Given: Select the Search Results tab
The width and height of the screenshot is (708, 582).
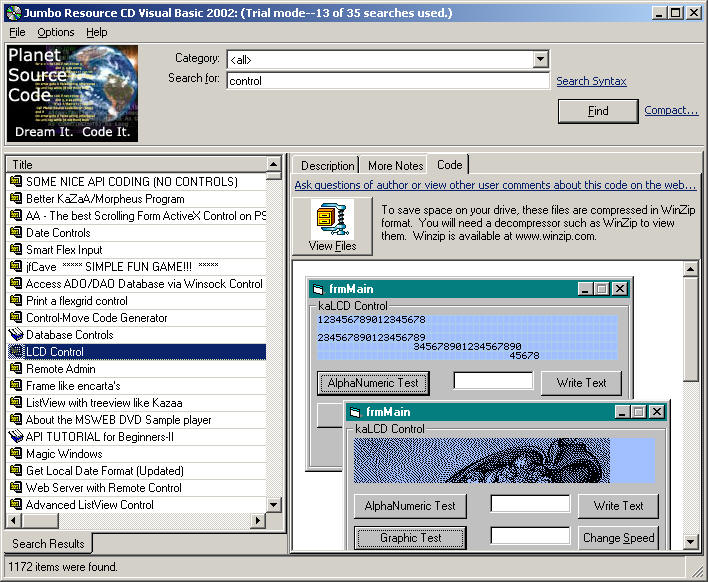Looking at the screenshot, I should [x=48, y=544].
